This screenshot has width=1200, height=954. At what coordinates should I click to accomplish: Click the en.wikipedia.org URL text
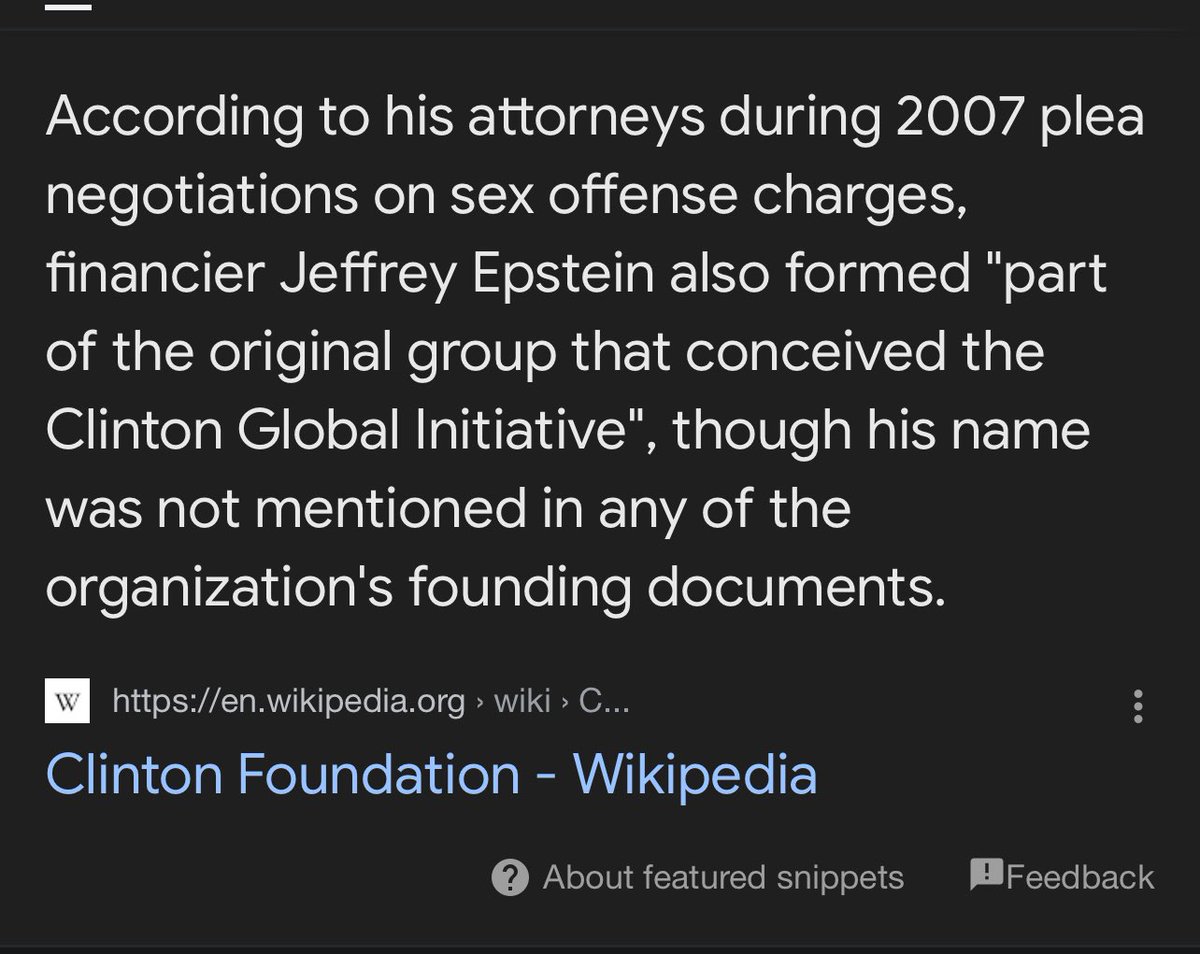click(289, 702)
